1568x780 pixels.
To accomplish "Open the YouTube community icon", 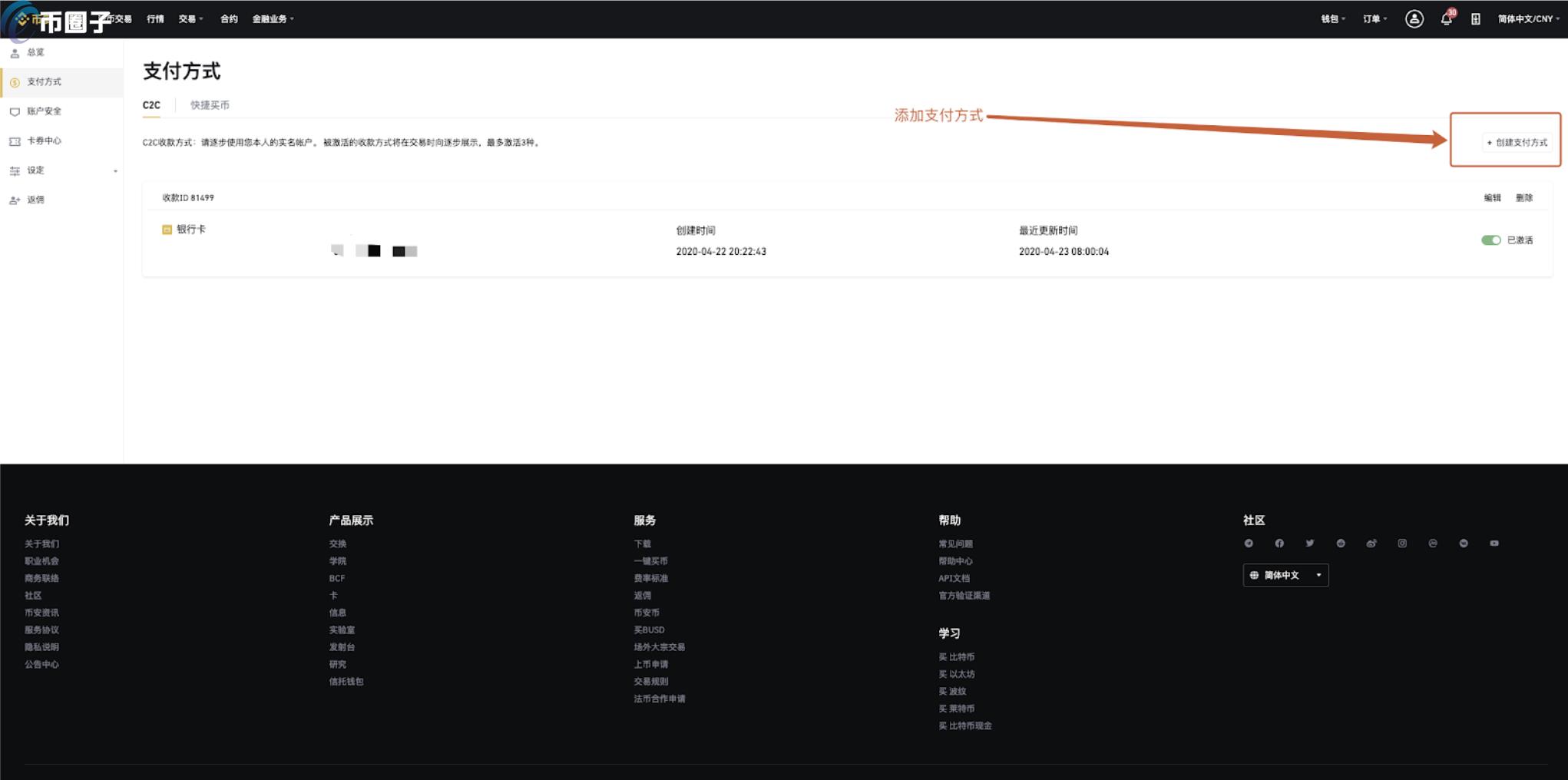I will (x=1494, y=544).
